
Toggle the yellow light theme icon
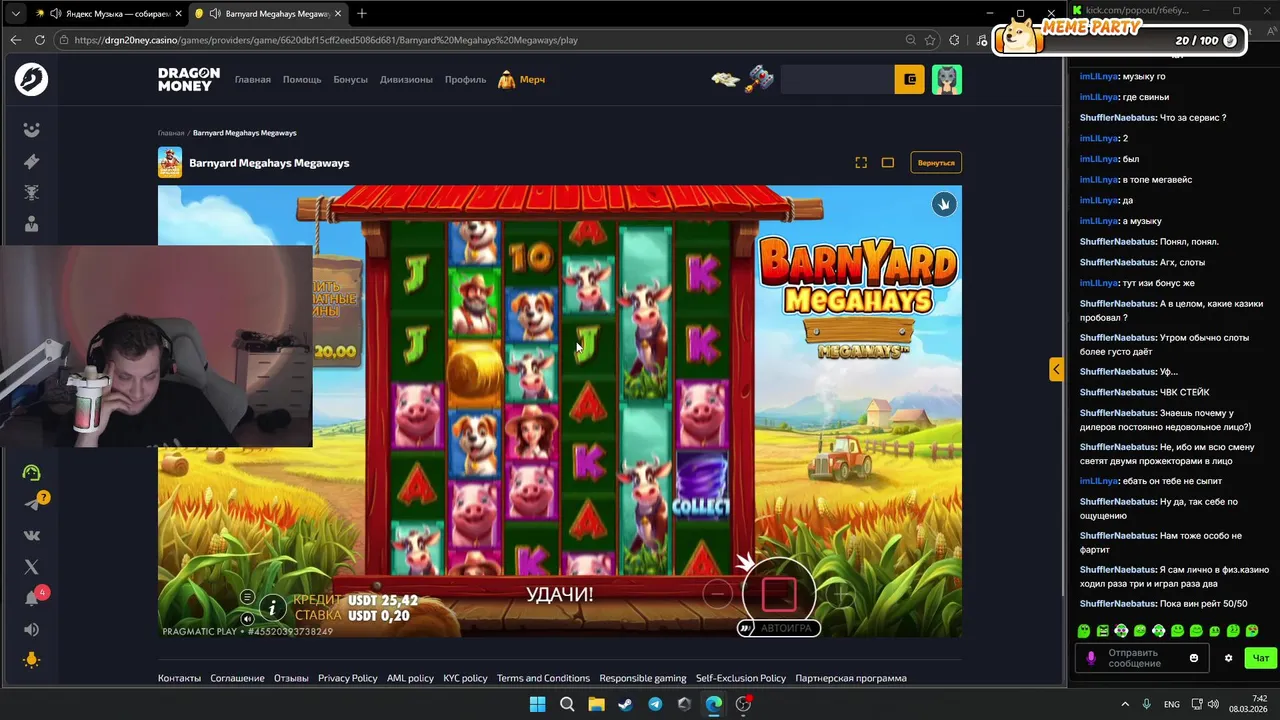tap(32, 660)
